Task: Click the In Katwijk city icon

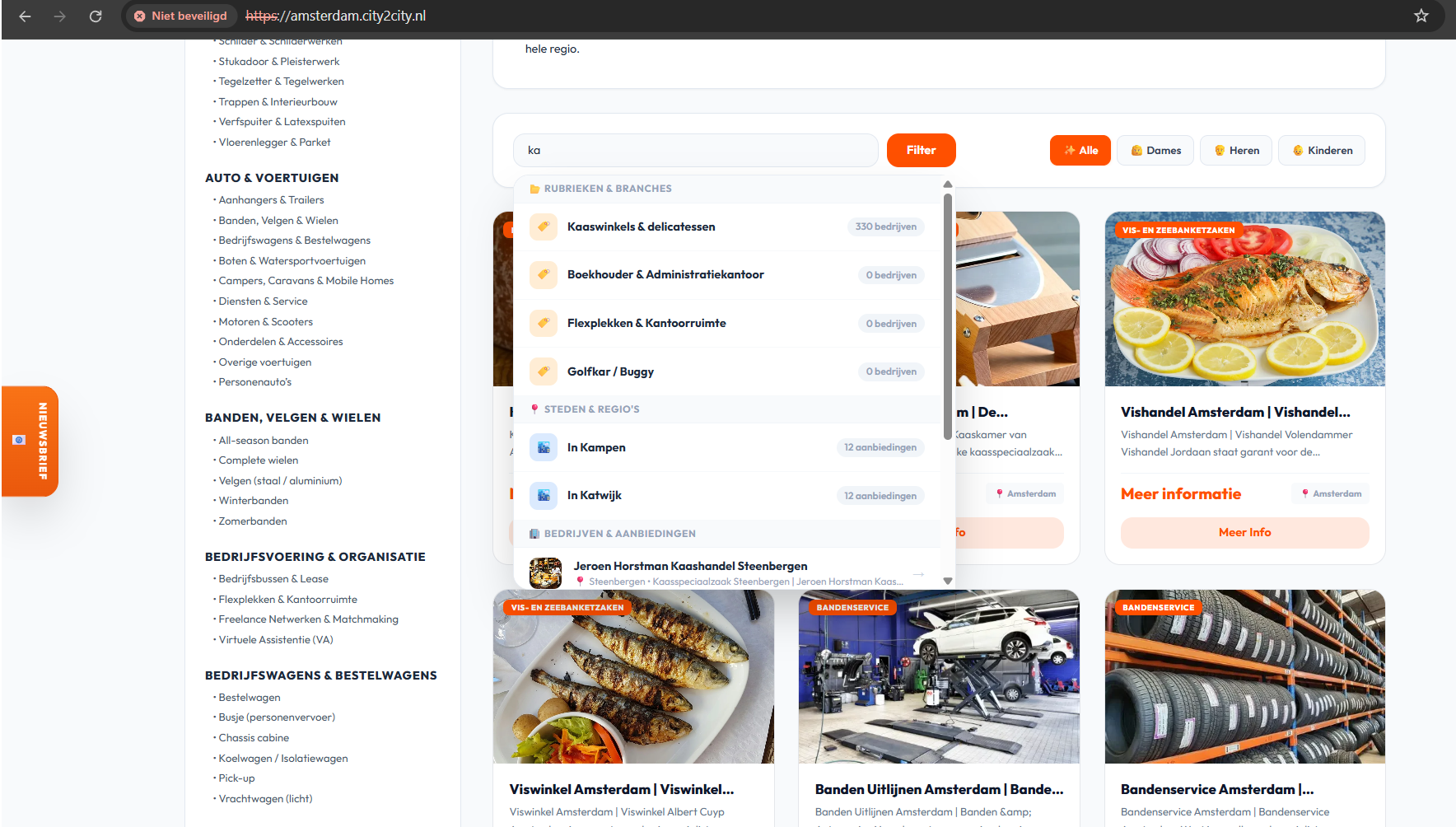Action: point(544,495)
